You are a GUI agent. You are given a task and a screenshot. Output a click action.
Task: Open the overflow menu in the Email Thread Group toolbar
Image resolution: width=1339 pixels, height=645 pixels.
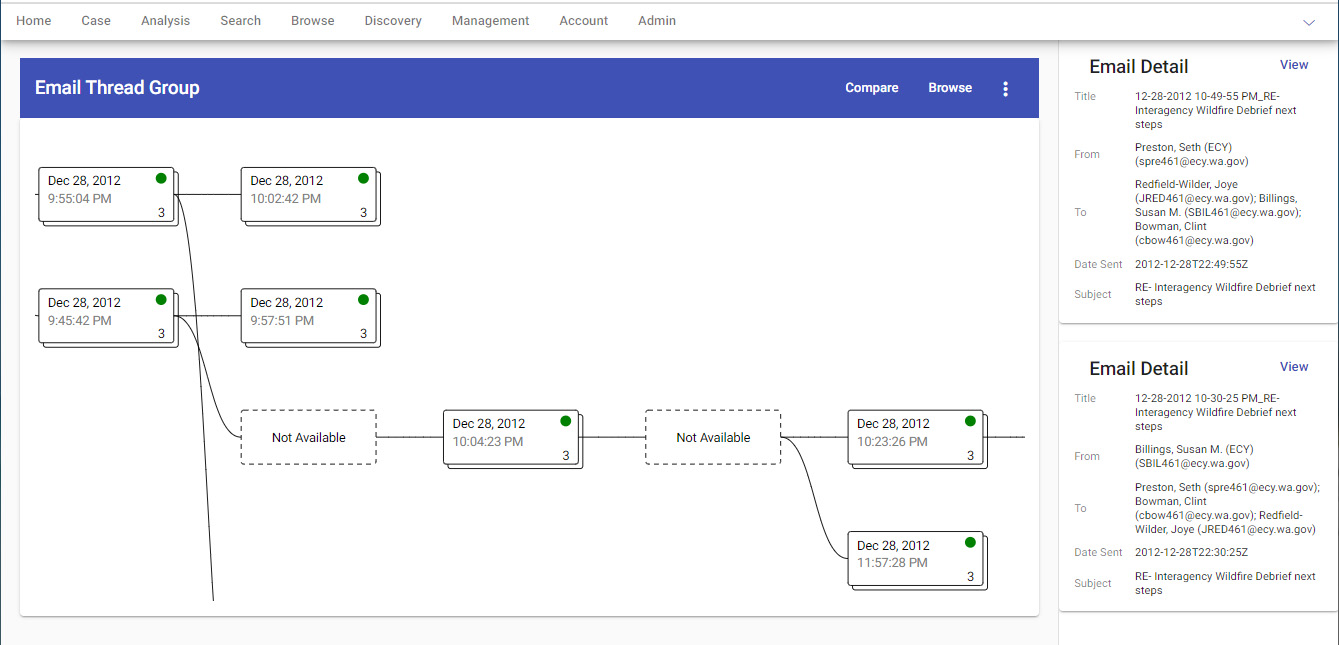pos(1005,88)
